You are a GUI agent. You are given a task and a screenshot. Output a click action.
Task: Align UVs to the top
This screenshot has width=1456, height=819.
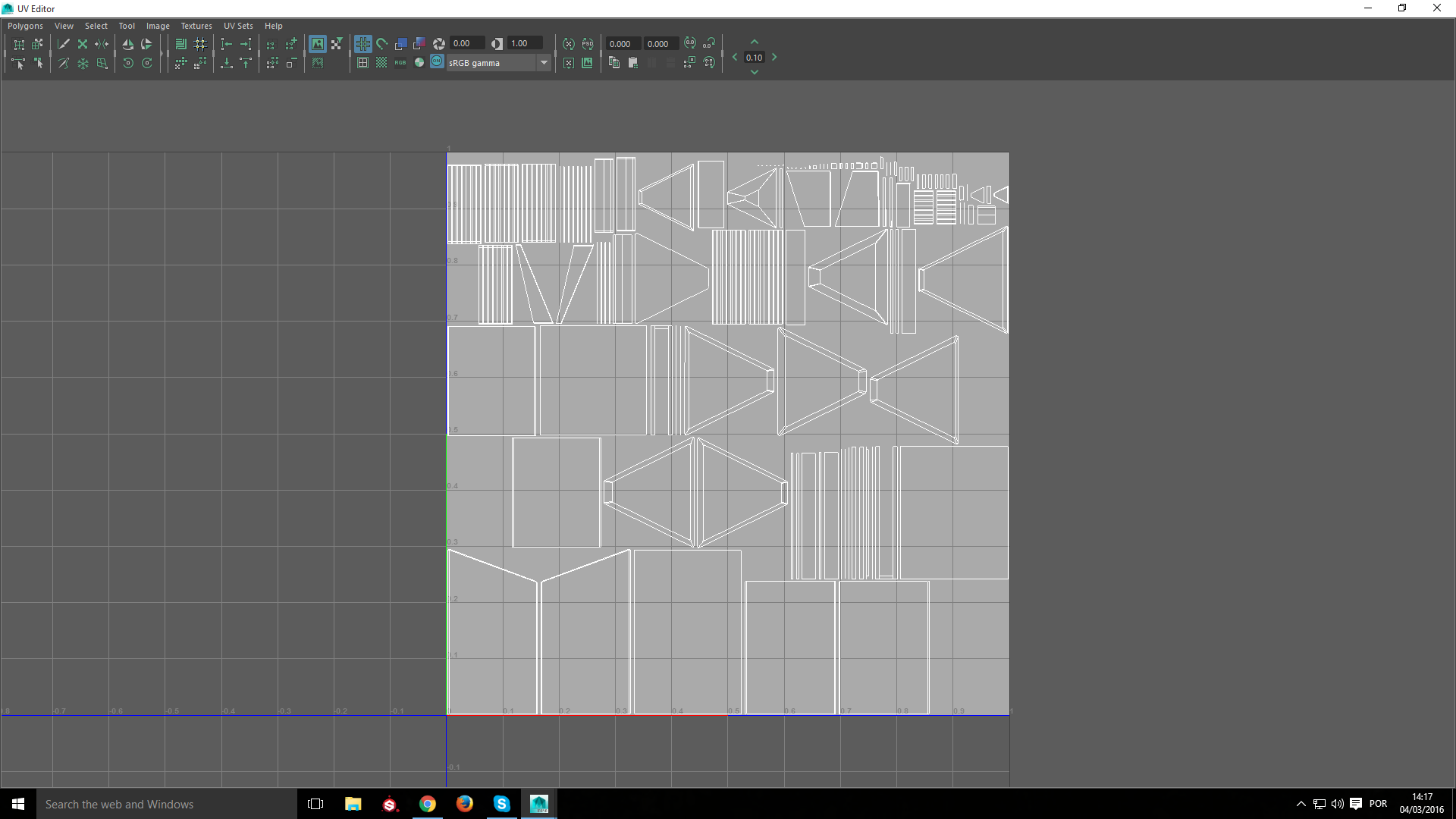246,64
